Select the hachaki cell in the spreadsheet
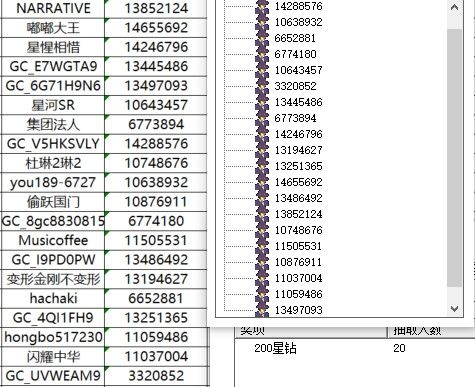Image resolution: width=475 pixels, height=387 pixels. 53,299
